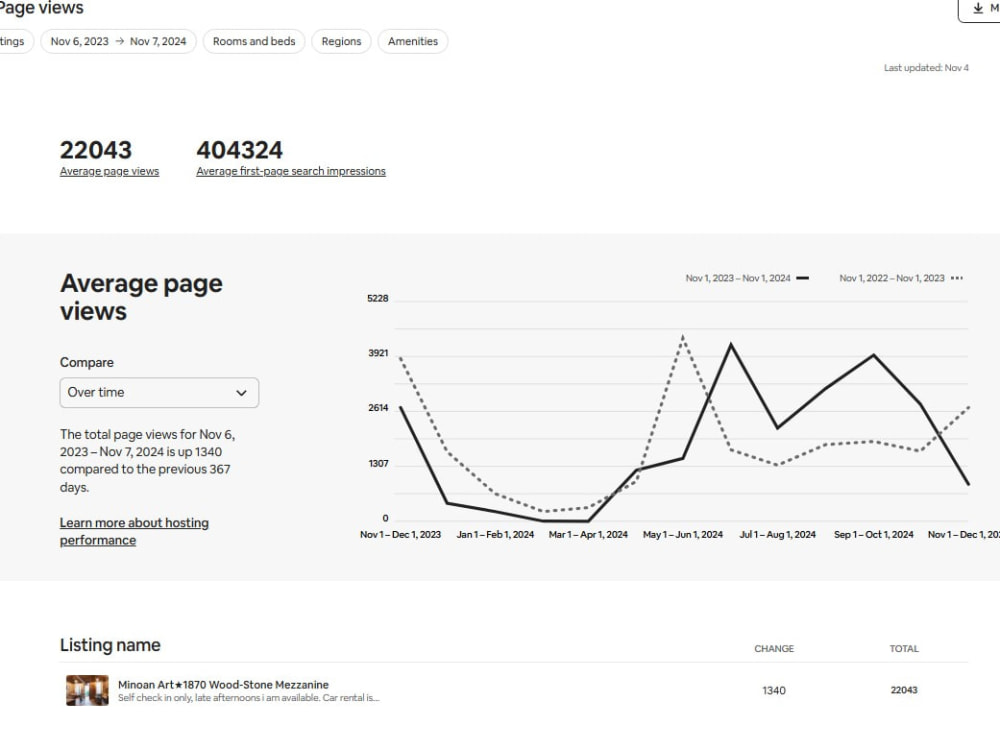Open the Minoan Art listing thumbnail
Viewport: 1000px width, 750px height.
tap(87, 690)
